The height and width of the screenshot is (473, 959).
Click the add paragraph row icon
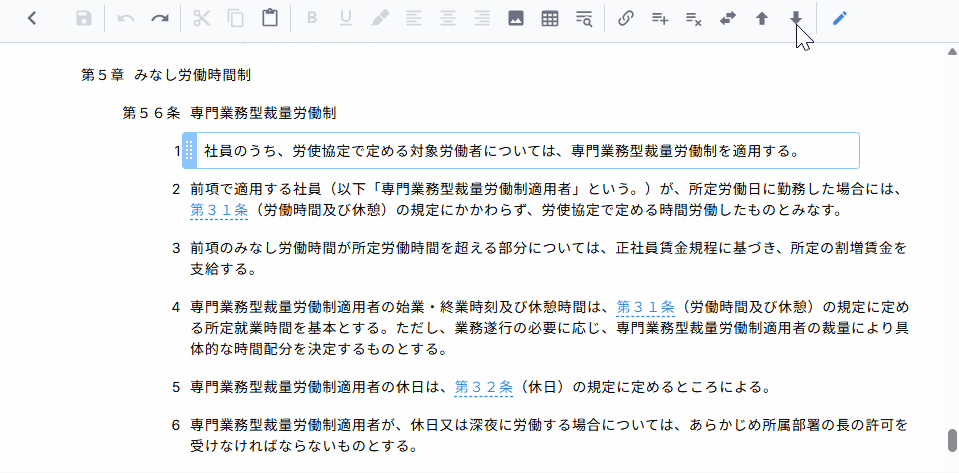(659, 18)
